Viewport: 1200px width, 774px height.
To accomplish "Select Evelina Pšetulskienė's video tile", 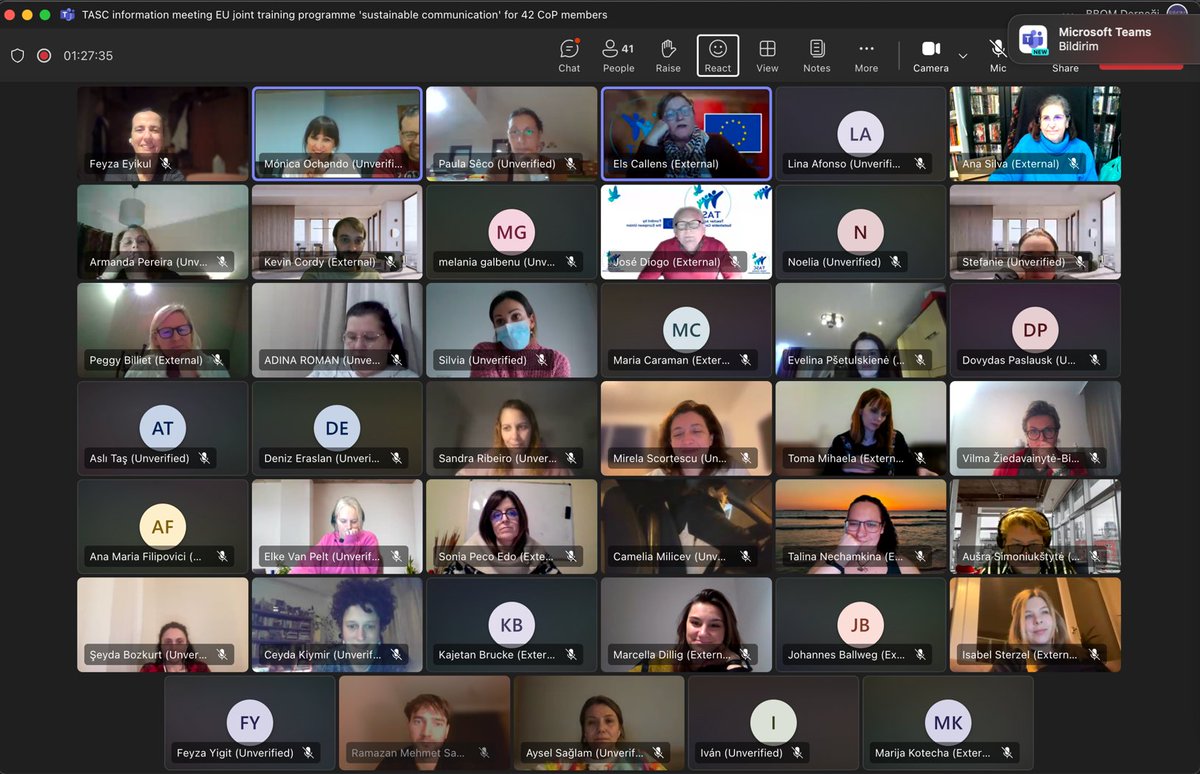I will (x=860, y=330).
